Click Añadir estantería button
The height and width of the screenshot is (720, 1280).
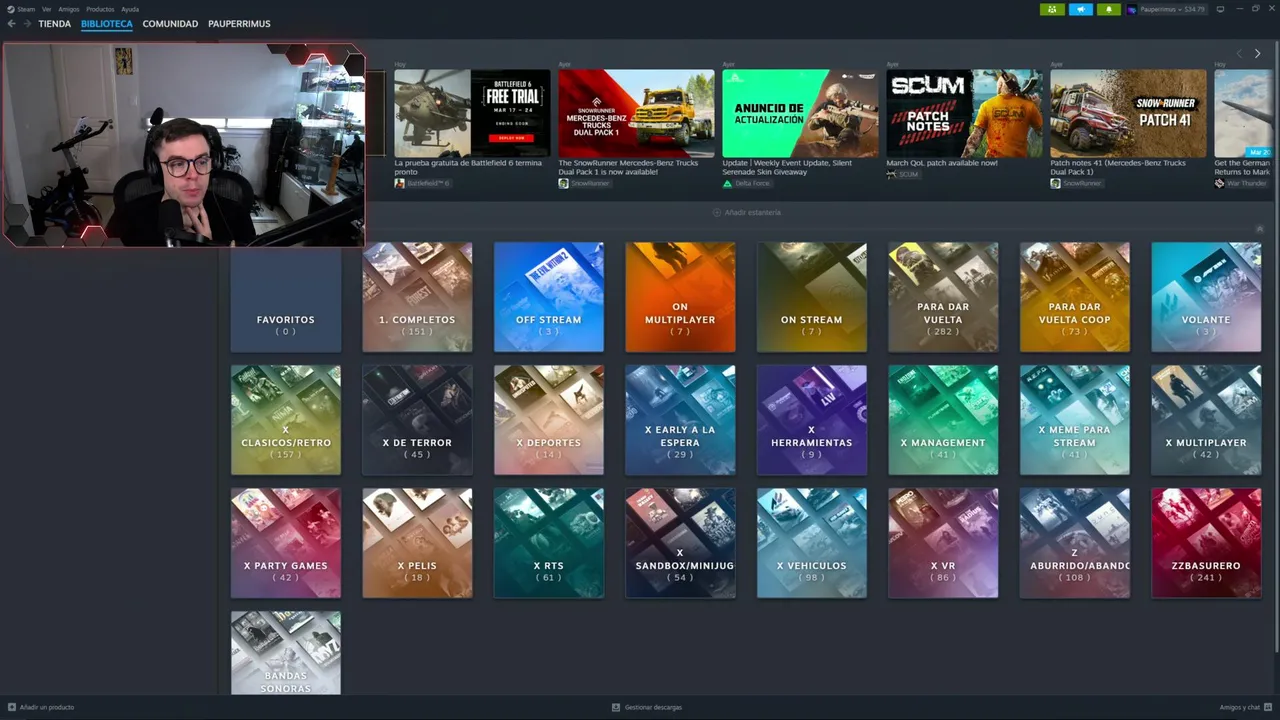tap(747, 212)
